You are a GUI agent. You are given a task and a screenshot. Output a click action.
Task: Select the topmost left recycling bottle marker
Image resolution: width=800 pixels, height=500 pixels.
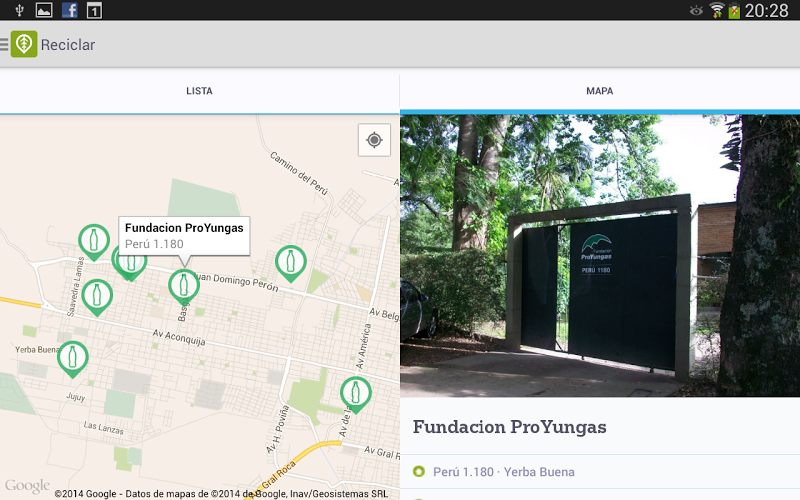(94, 240)
